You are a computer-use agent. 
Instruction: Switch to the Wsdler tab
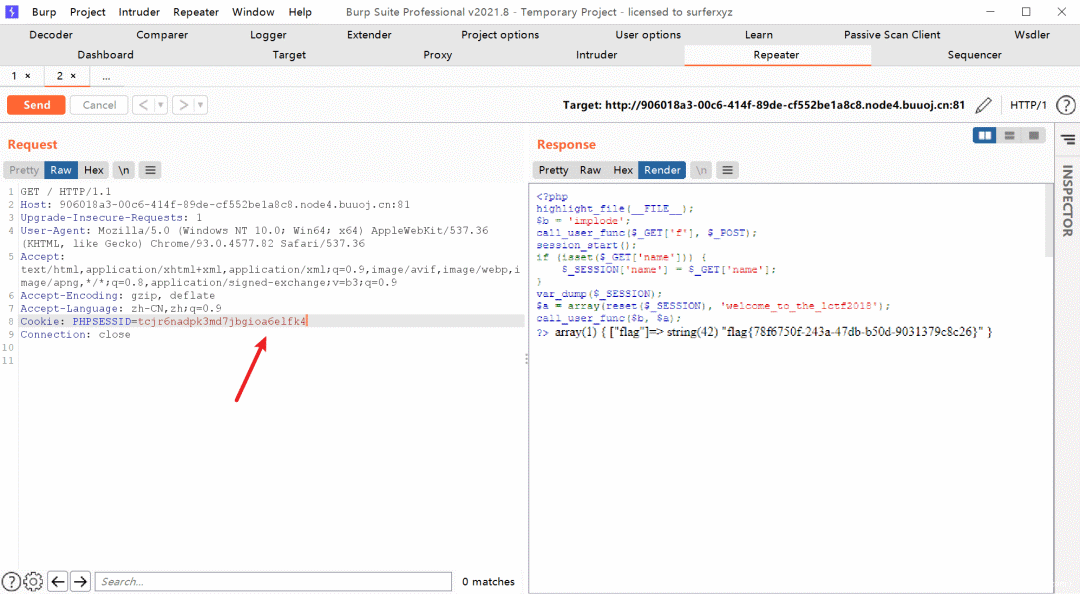tap(1032, 34)
